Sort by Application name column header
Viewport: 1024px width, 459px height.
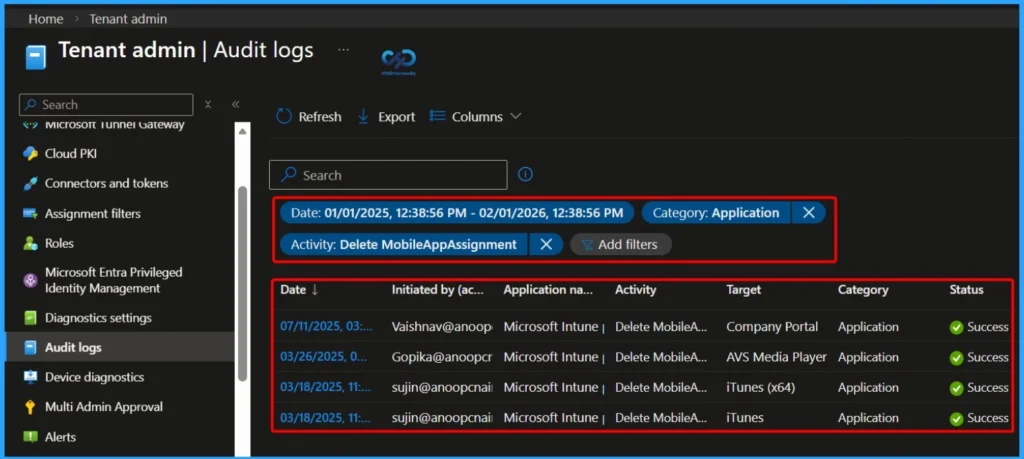pos(549,290)
